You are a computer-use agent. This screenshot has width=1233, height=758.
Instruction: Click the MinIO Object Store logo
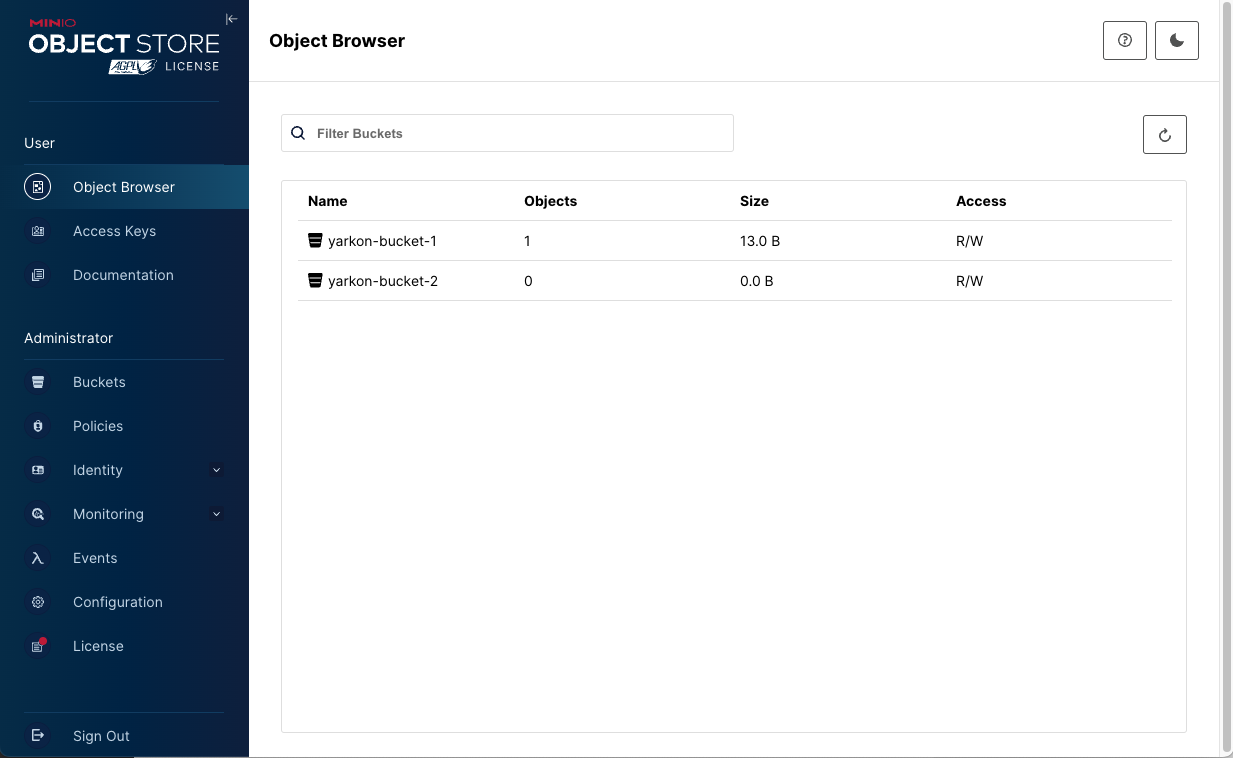[x=124, y=47]
